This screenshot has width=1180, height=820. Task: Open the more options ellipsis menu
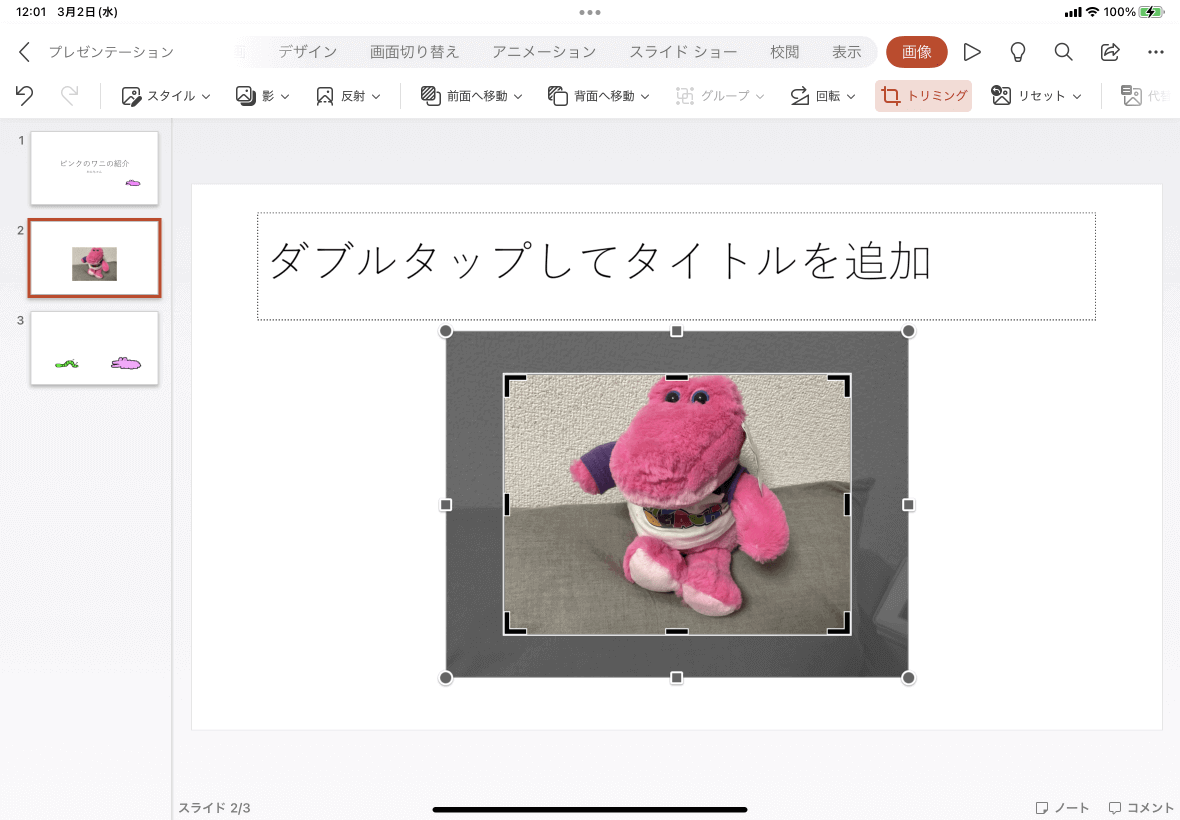coord(1156,52)
